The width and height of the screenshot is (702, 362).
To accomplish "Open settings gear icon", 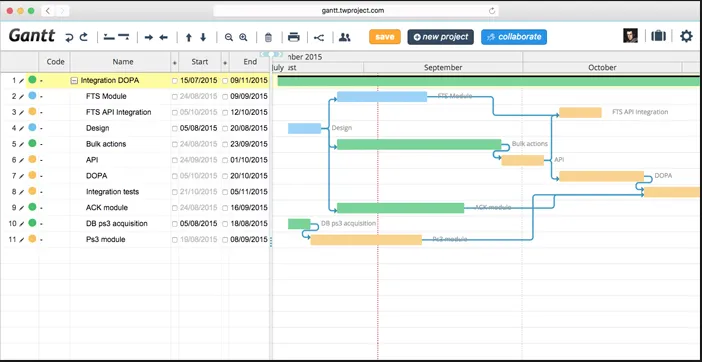I will [686, 36].
